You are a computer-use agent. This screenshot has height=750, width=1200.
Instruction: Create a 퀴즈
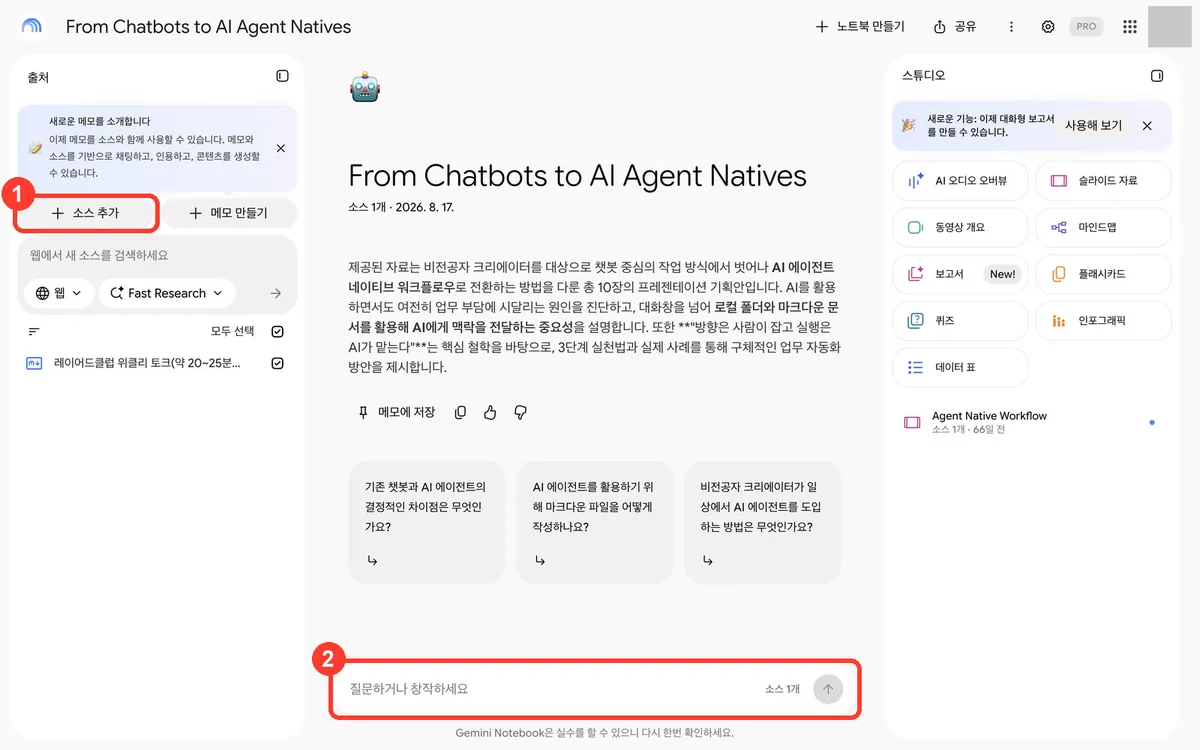[960, 321]
